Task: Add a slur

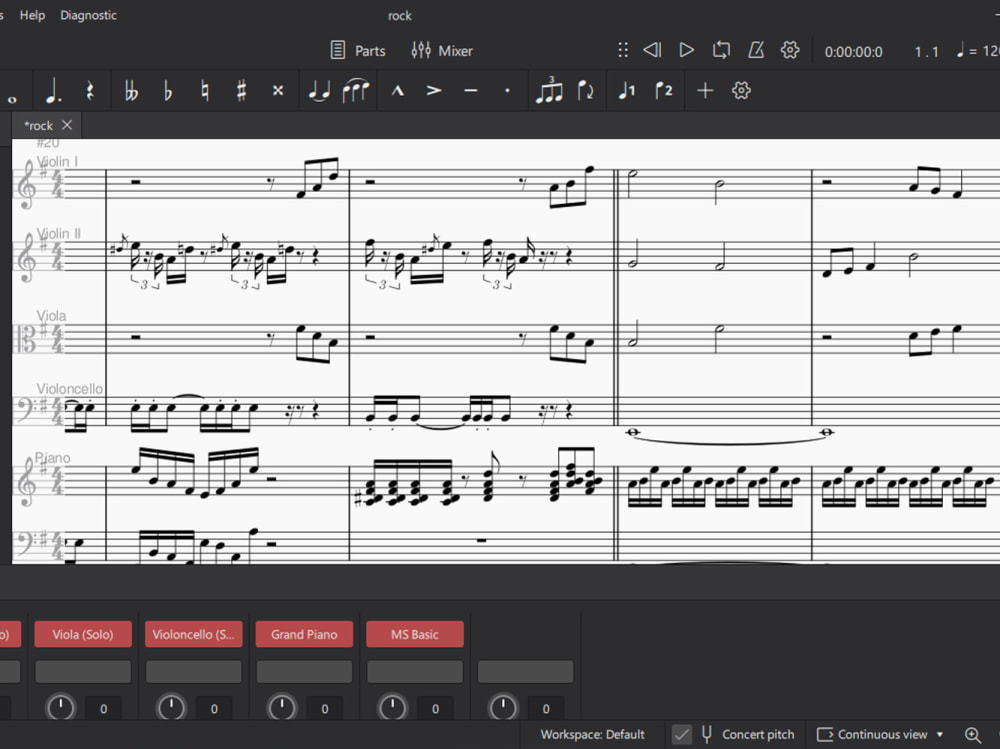Action: pyautogui.click(x=355, y=91)
